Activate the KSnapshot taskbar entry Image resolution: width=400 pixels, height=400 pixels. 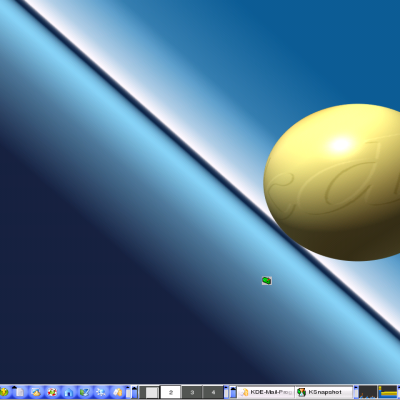[x=324, y=392]
